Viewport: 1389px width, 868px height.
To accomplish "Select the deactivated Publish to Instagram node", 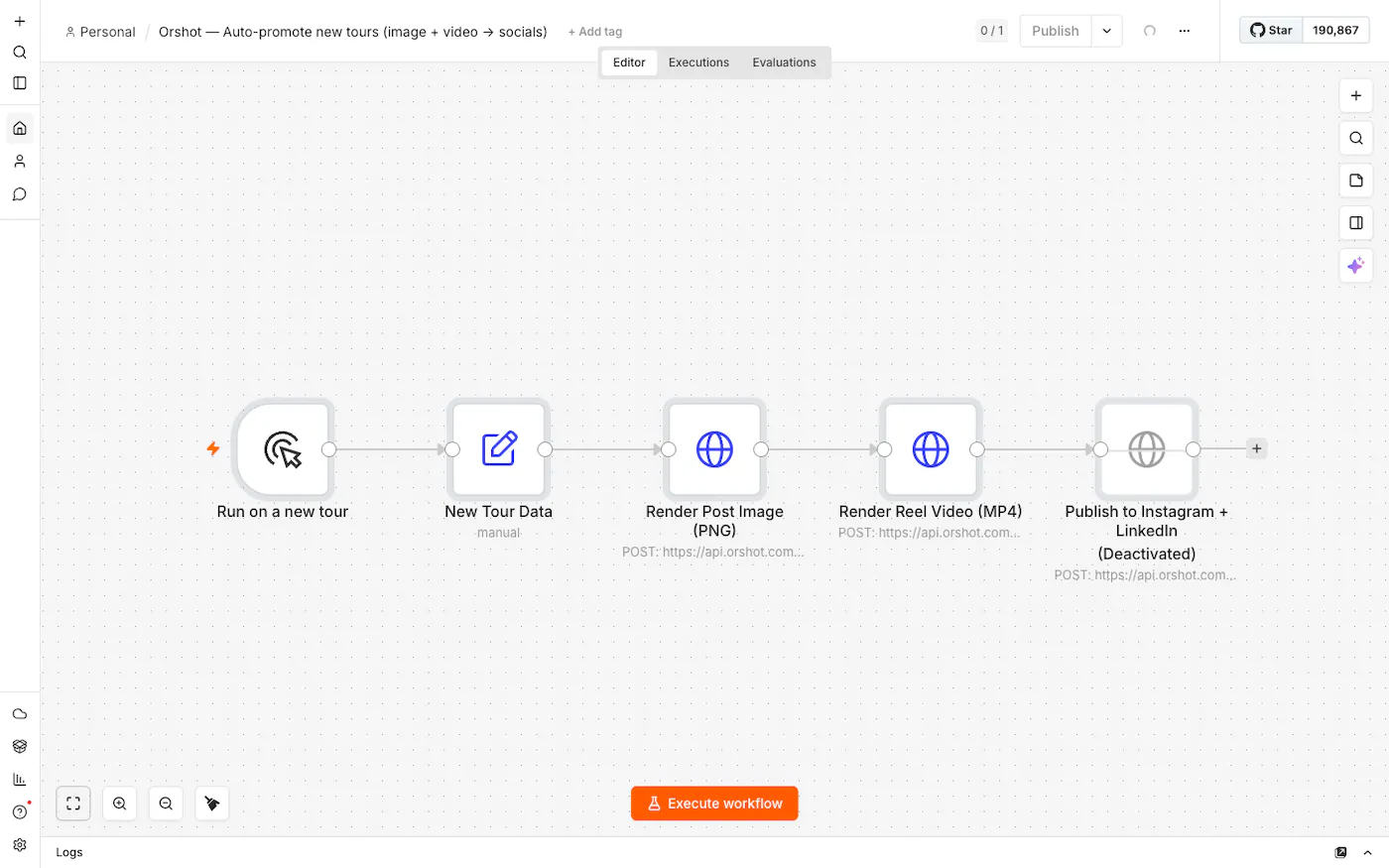I will point(1147,449).
